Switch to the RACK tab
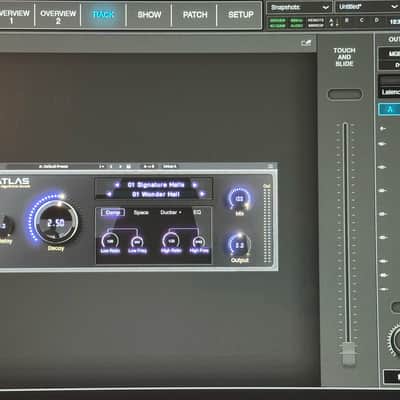The height and width of the screenshot is (400, 400). (x=103, y=14)
